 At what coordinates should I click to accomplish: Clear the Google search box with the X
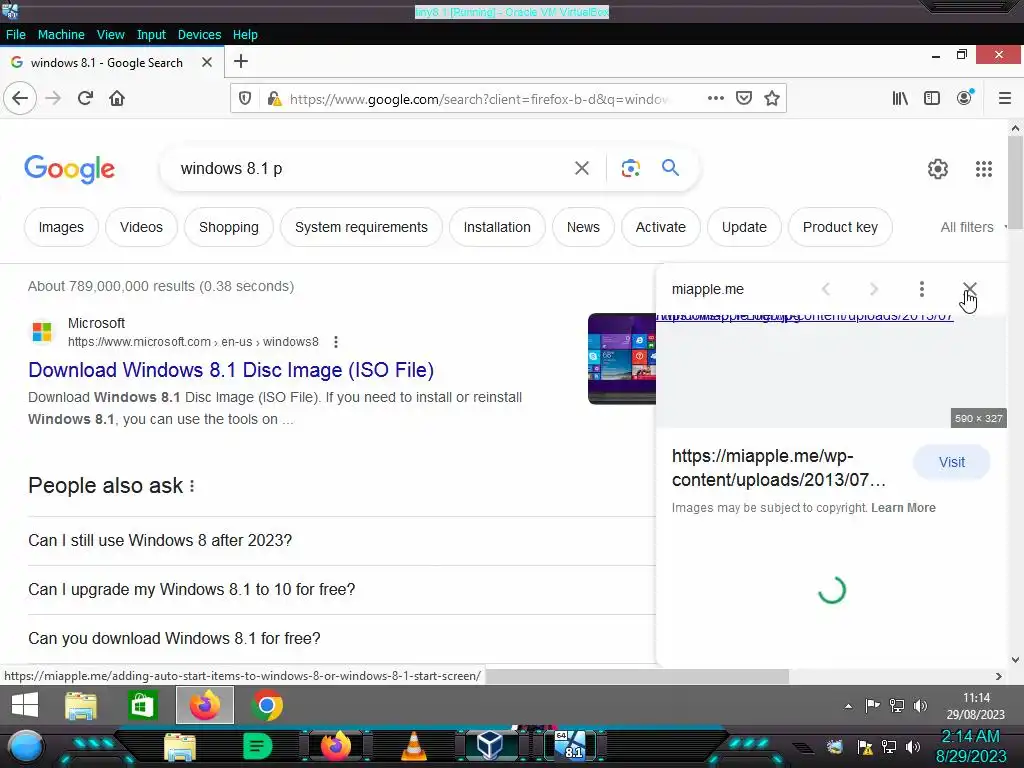582,168
